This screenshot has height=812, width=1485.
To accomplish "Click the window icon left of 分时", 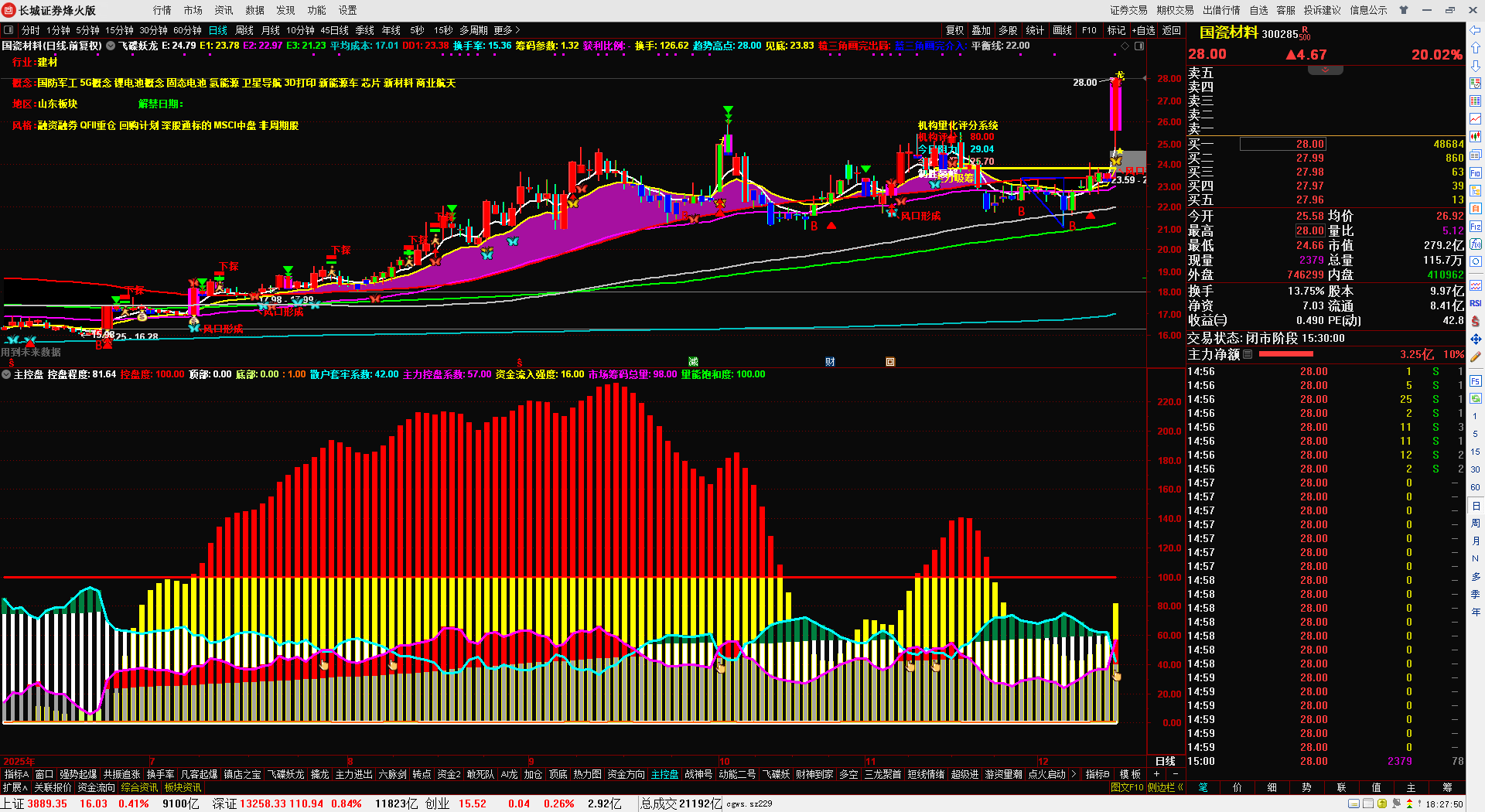I will pos(9,30).
